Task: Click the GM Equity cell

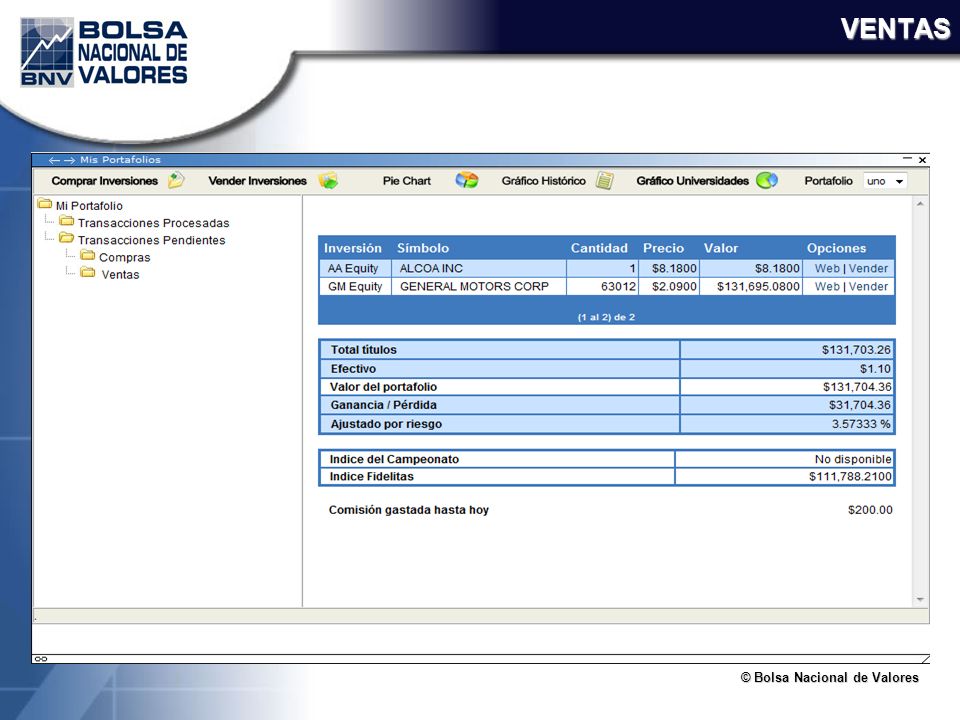Action: tap(355, 287)
